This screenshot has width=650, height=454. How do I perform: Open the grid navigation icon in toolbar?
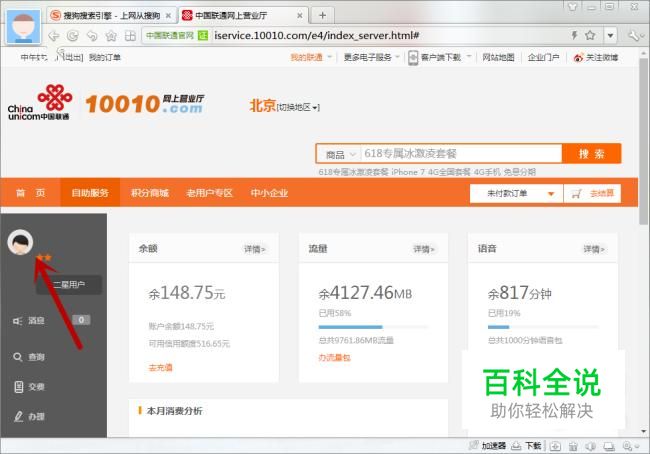(x=130, y=36)
